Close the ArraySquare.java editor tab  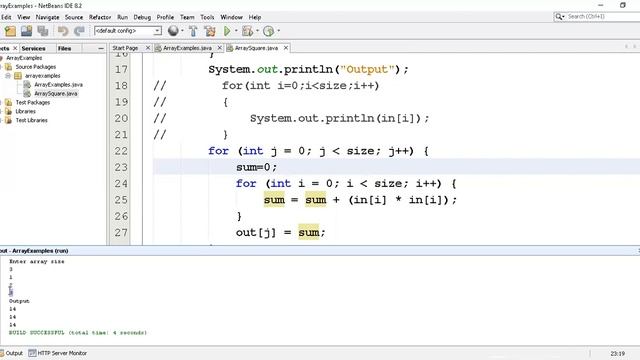286,48
